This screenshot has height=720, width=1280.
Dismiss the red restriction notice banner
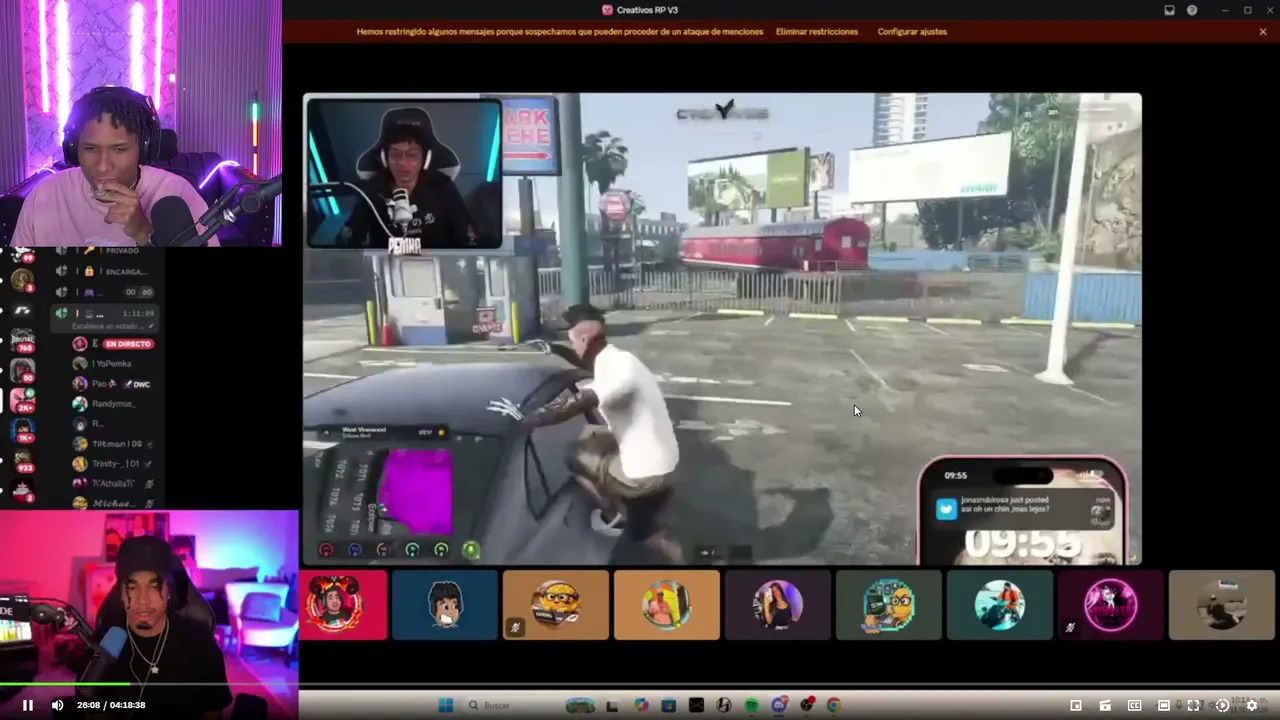[x=1263, y=32]
